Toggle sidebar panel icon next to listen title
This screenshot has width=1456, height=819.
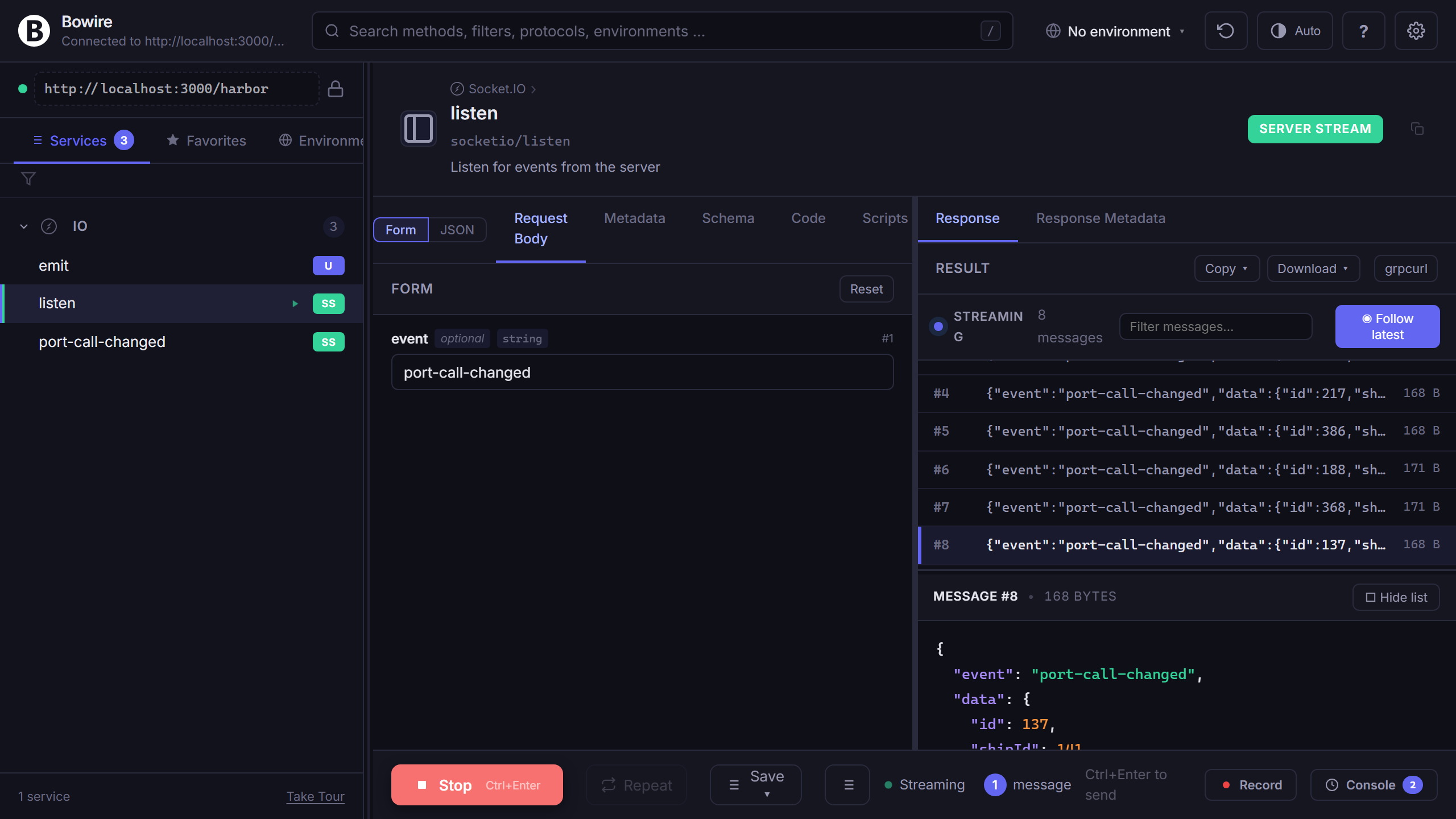click(x=419, y=129)
